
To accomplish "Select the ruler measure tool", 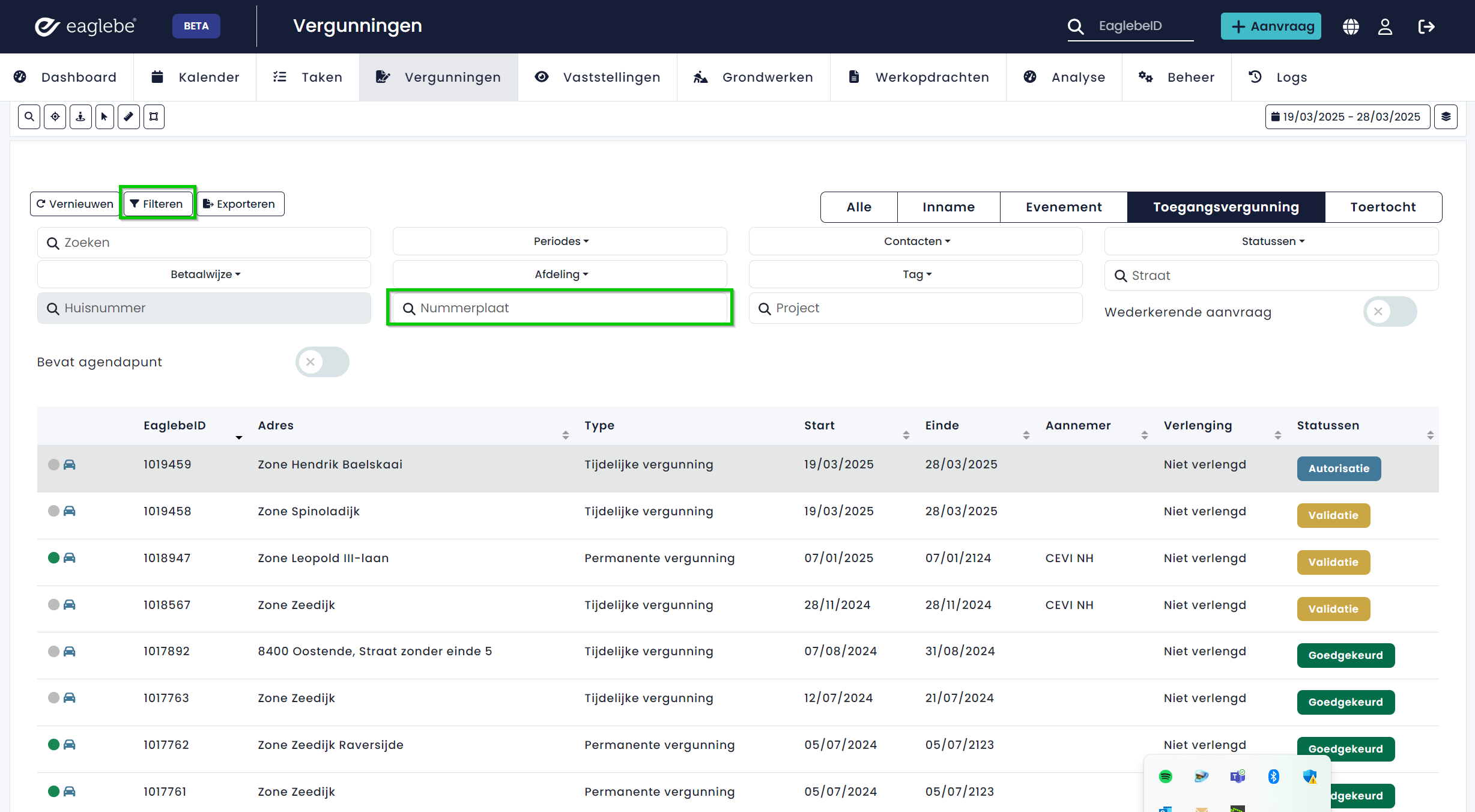I will 129,117.
